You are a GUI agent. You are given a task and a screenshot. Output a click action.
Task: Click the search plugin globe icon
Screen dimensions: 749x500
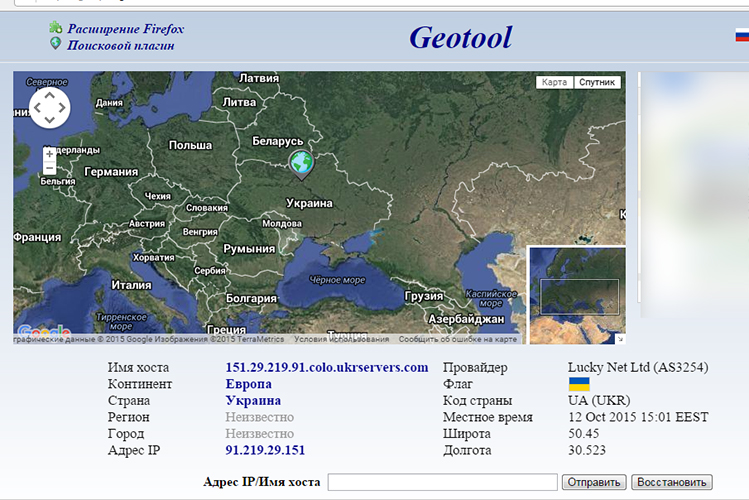(x=55, y=43)
